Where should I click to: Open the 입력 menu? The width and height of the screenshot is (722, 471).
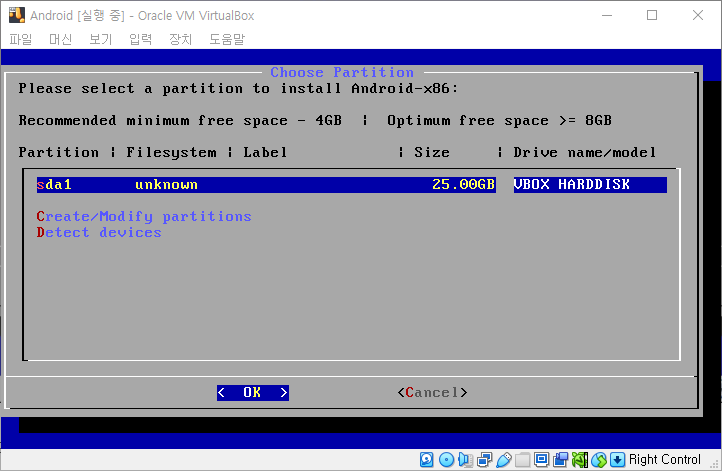point(140,39)
